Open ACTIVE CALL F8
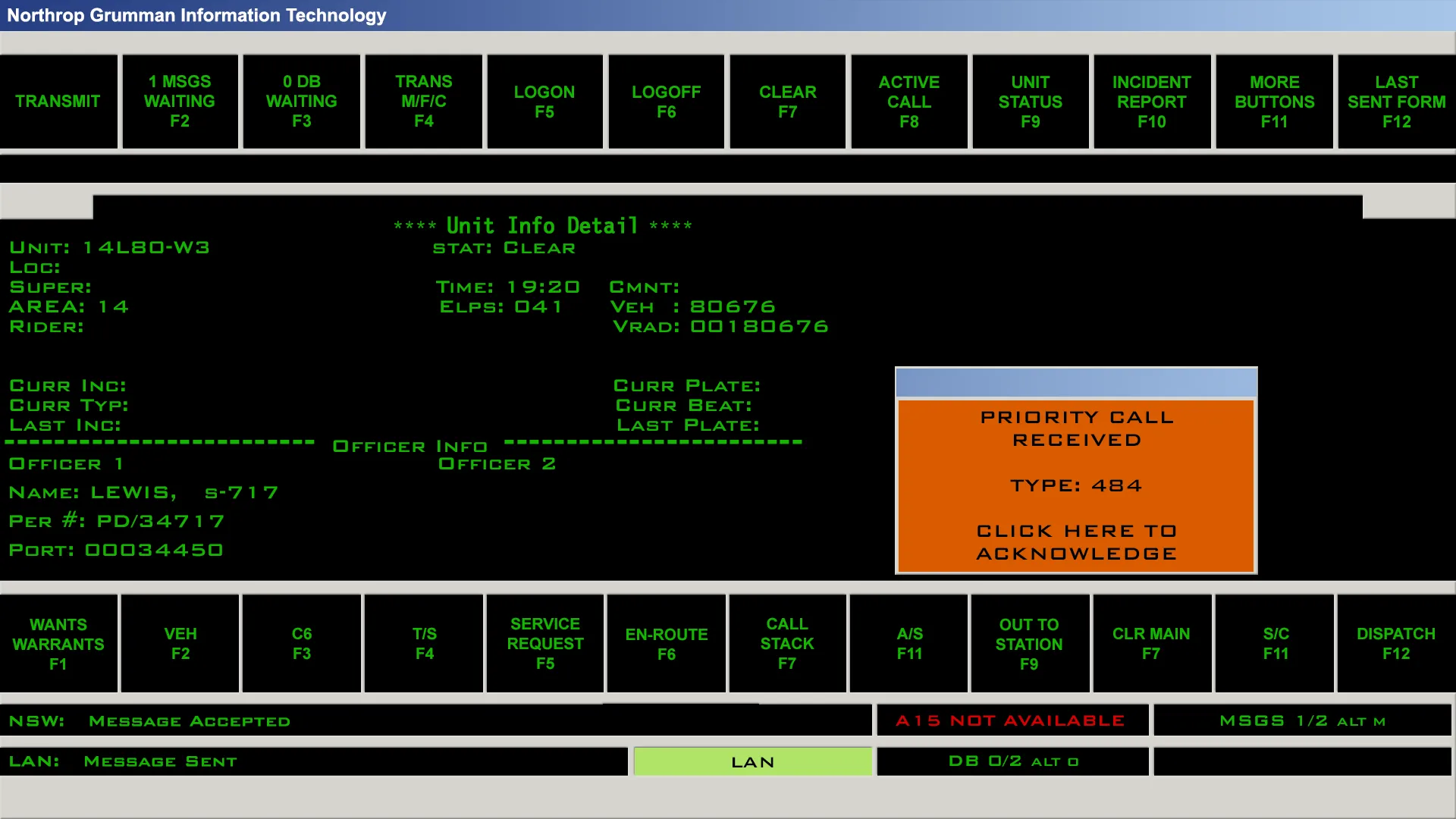1456x819 pixels. coord(908,102)
